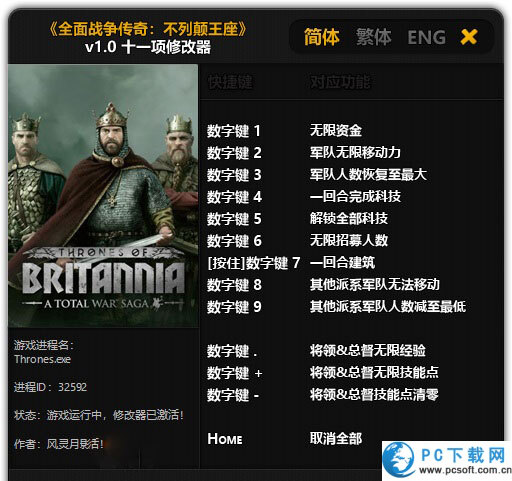Switch language to 繁体
The height and width of the screenshot is (481, 512).
[374, 37]
